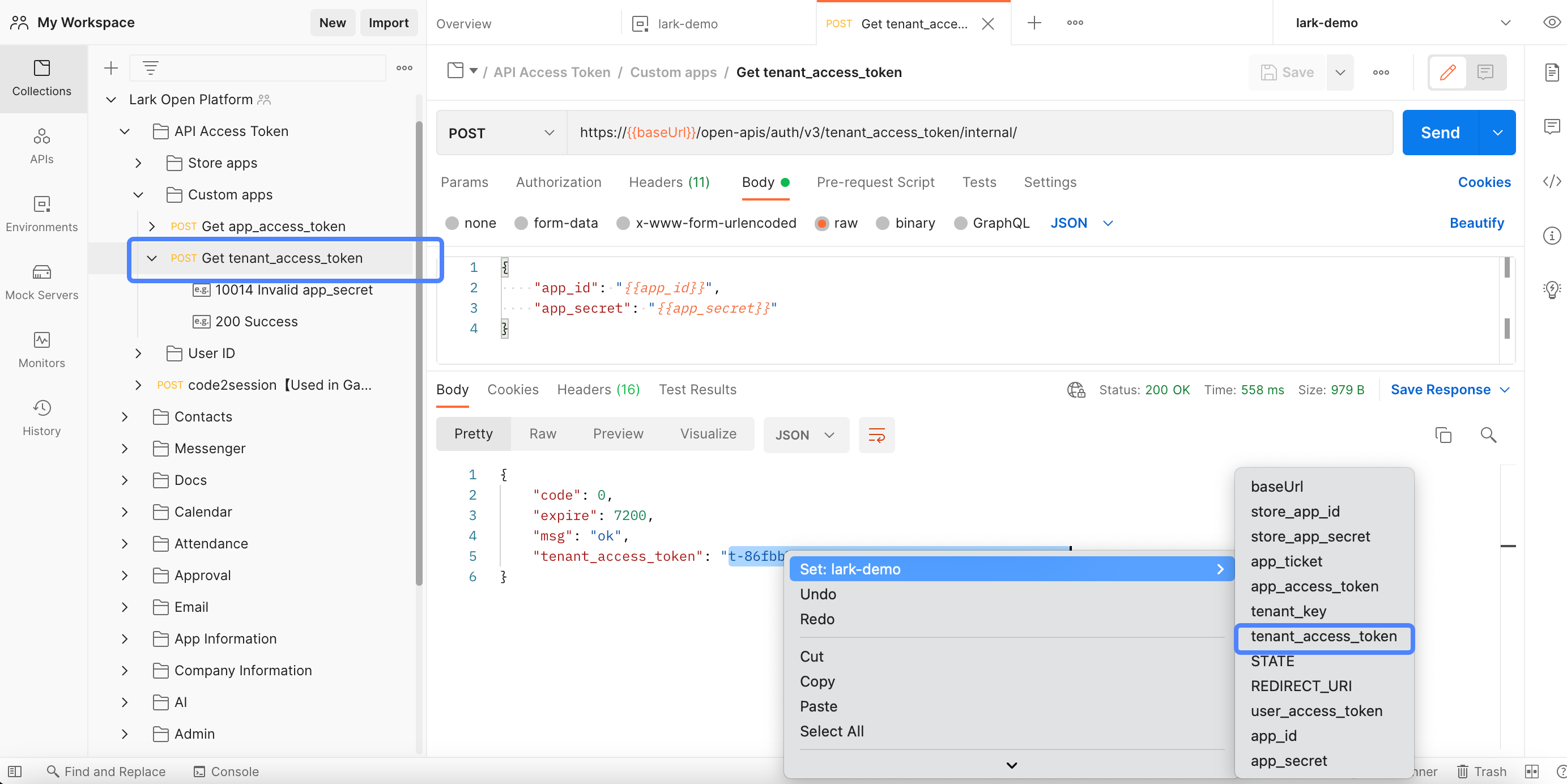Open the code snippet panel on the right
Viewport: 1567px width, 784px height.
click(x=1552, y=181)
